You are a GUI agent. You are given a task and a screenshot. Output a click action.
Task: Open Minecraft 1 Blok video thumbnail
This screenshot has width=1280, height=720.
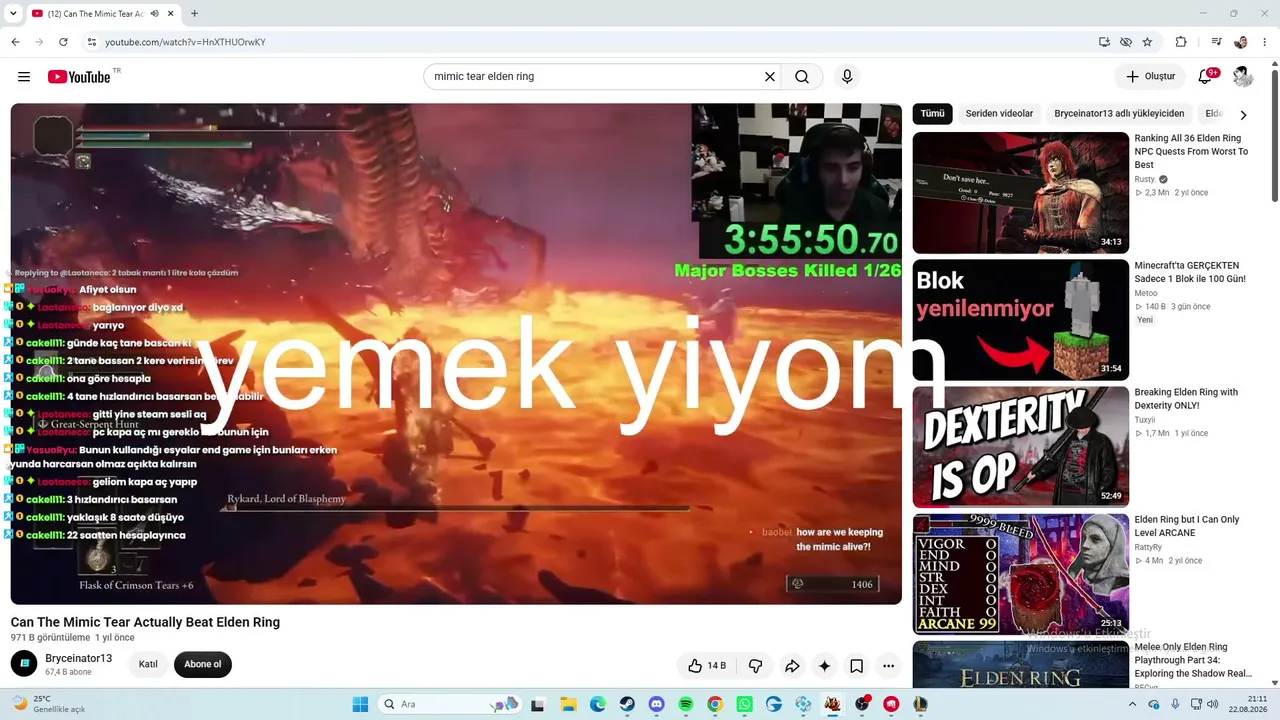coord(1020,320)
